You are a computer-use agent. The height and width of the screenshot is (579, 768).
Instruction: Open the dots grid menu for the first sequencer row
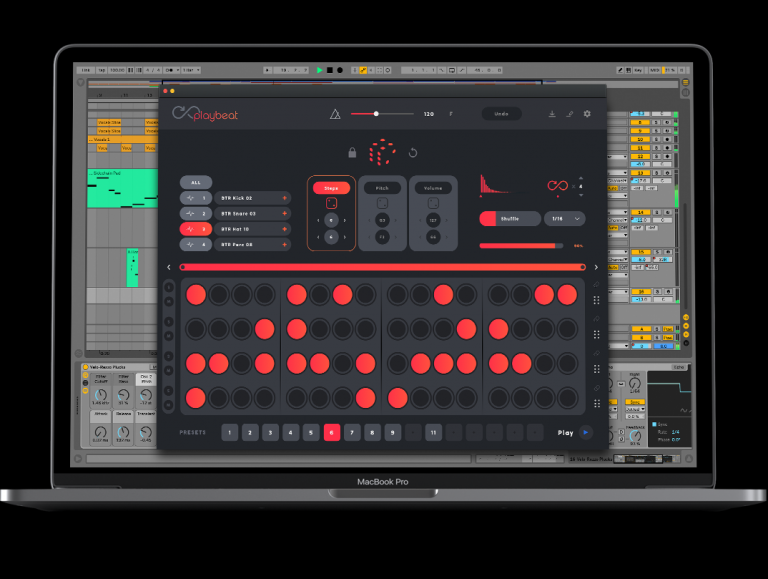tap(596, 300)
